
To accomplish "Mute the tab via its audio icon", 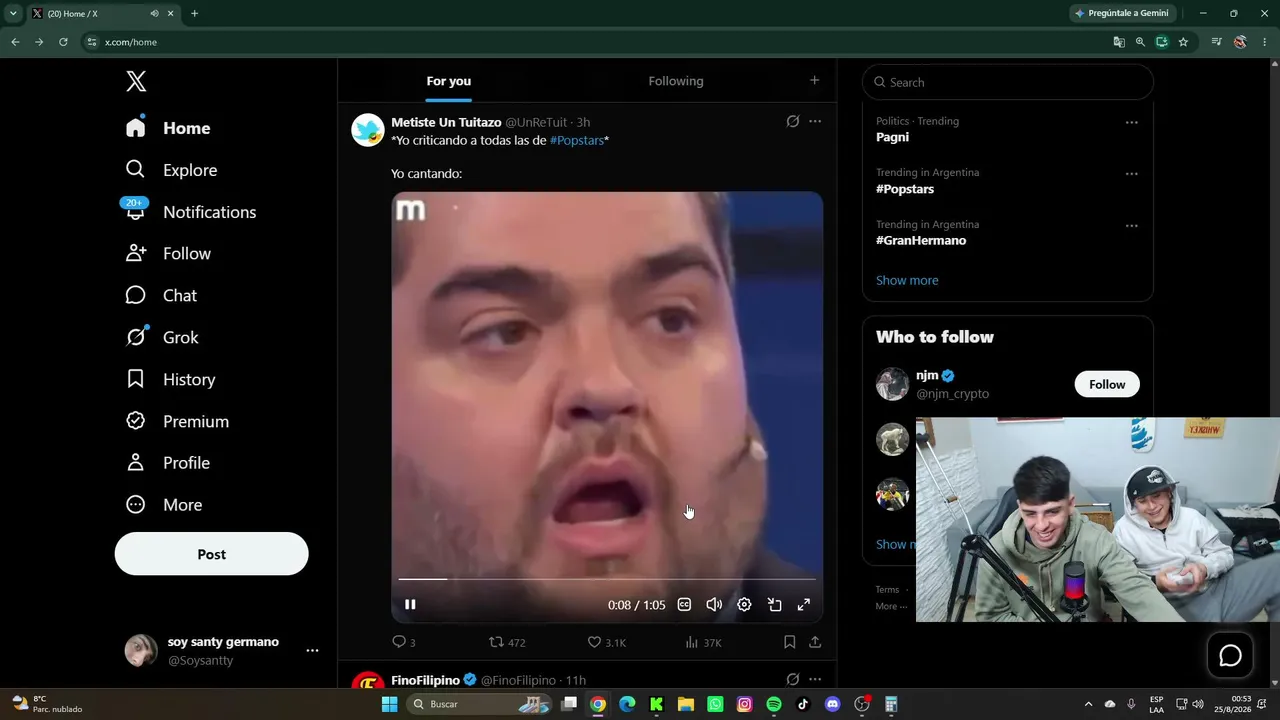I will tap(154, 14).
